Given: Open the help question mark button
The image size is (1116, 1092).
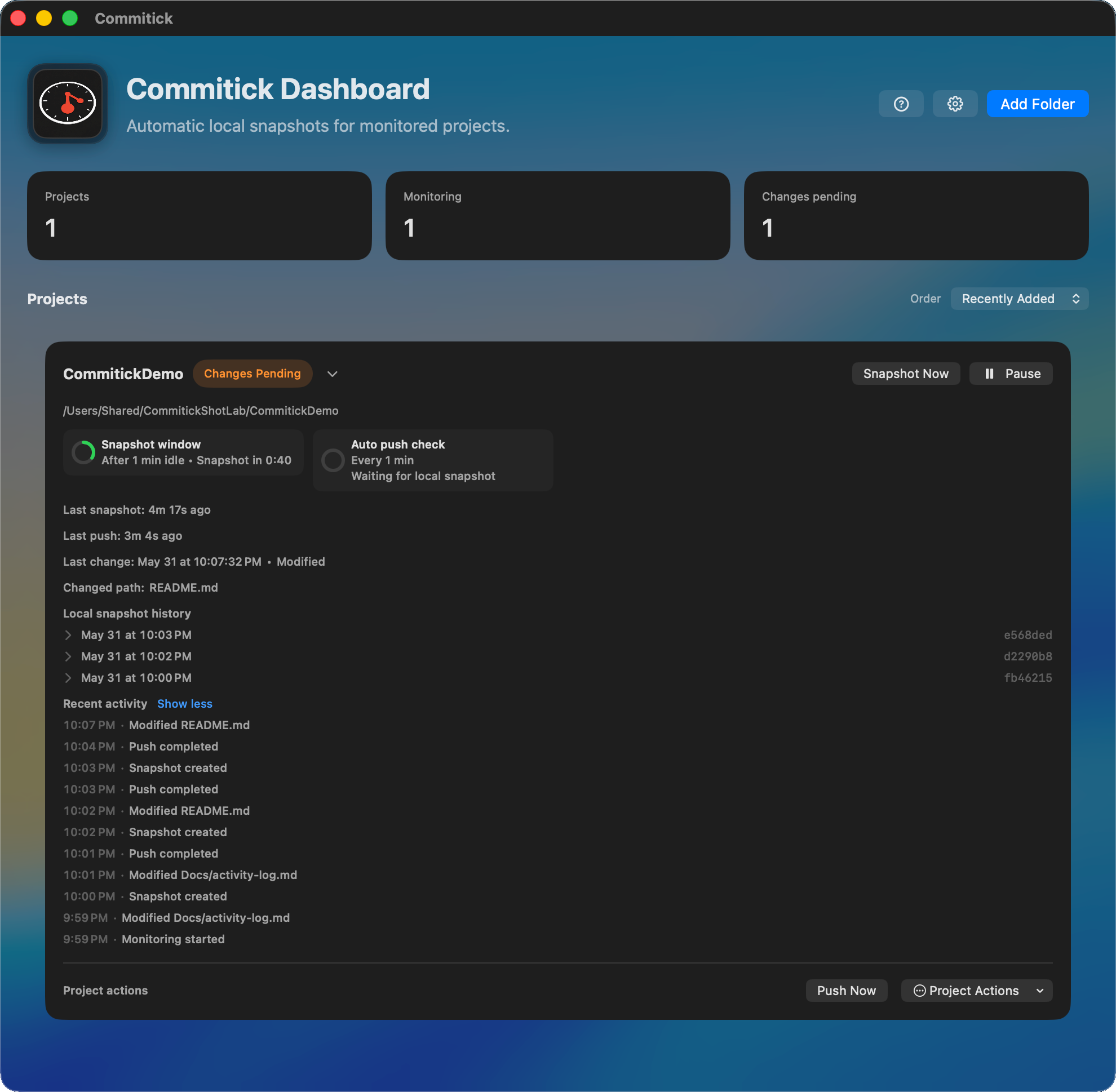Looking at the screenshot, I should [x=901, y=104].
